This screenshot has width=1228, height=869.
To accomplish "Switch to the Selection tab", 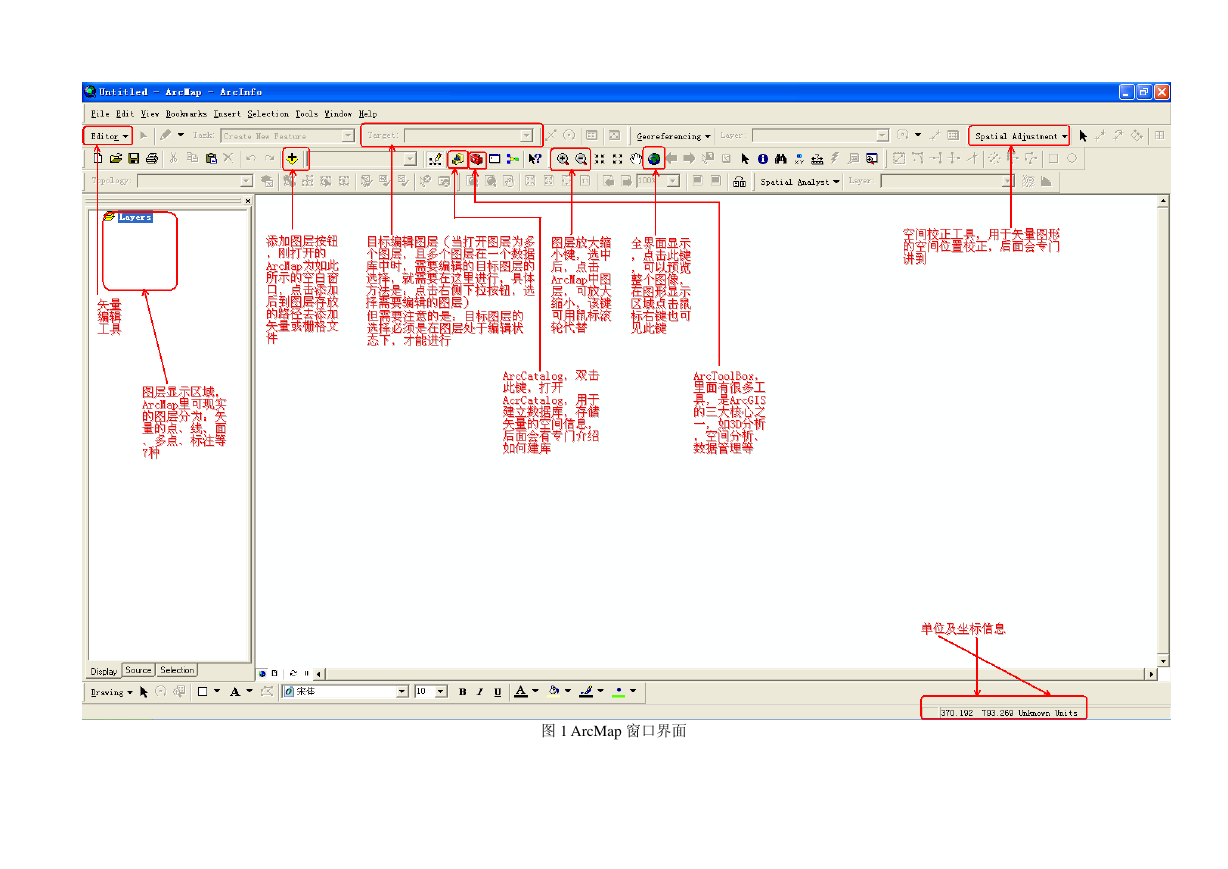I will 177,671.
